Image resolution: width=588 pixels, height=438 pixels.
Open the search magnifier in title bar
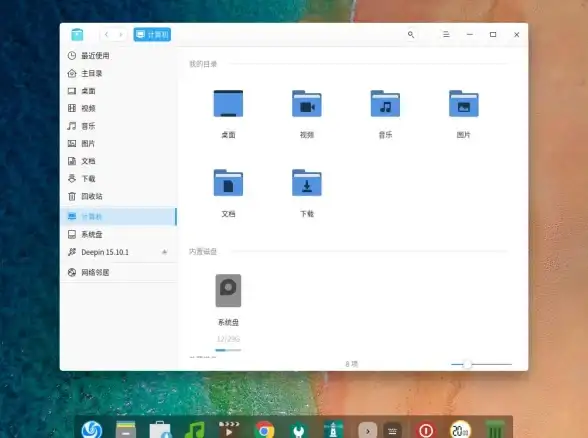411,34
